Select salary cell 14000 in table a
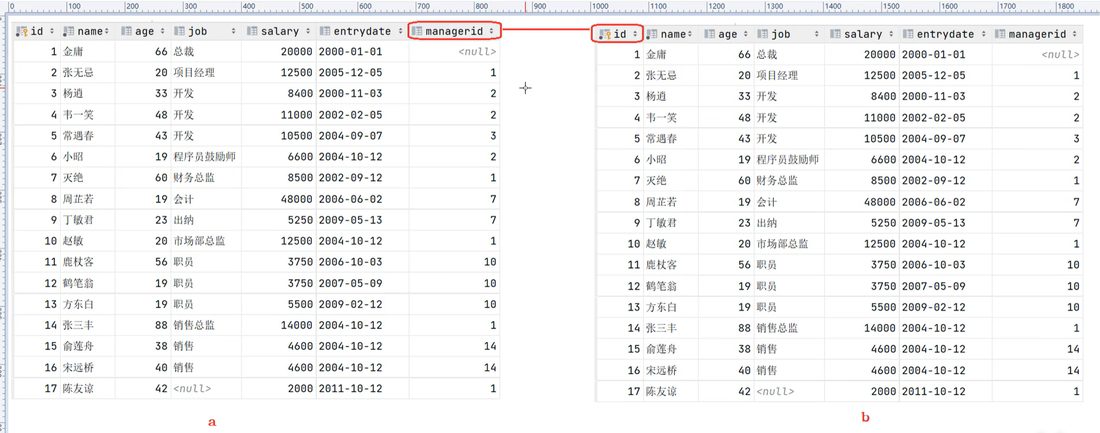1100x433 pixels. click(x=279, y=326)
